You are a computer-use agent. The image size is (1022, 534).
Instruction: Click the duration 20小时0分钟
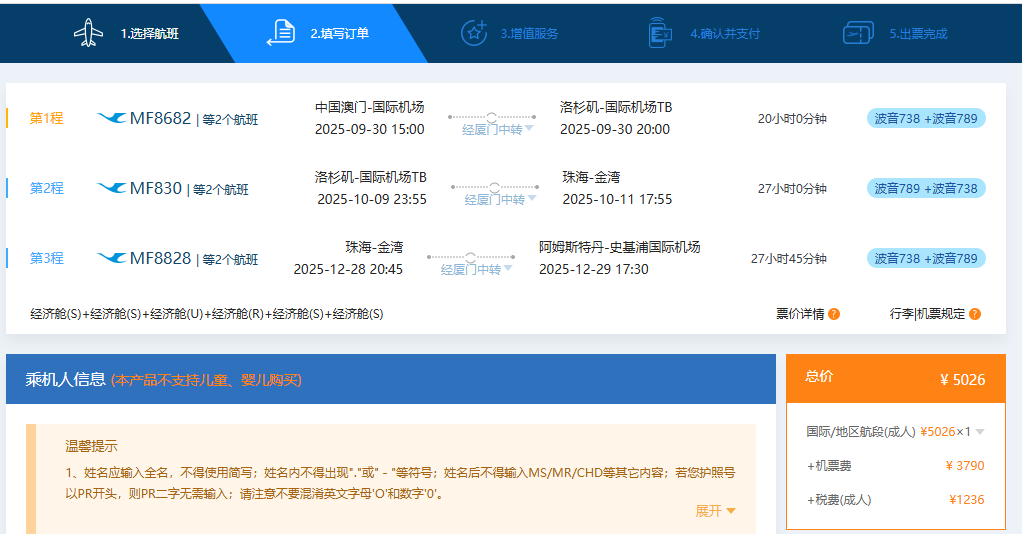pos(792,119)
